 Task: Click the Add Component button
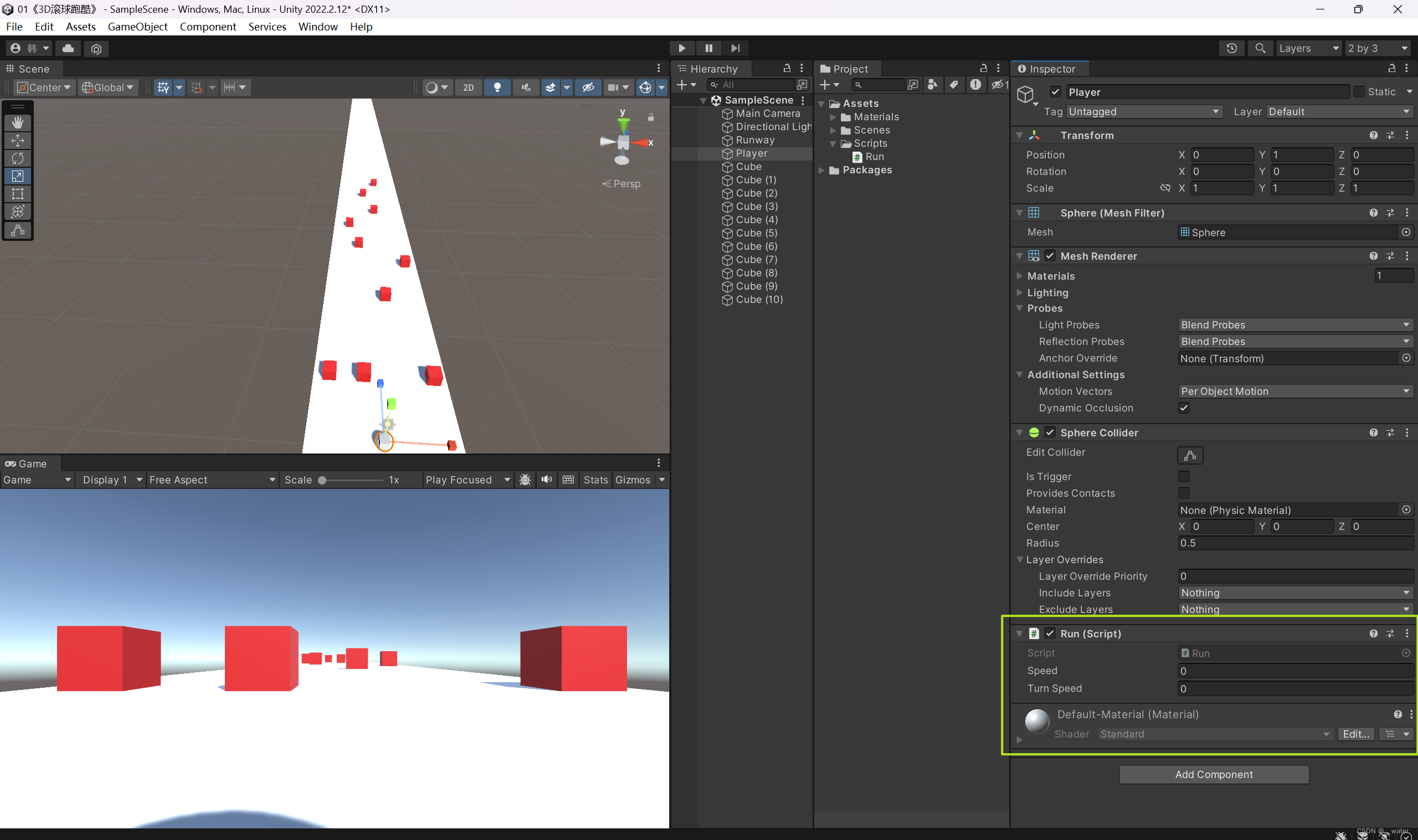pyautogui.click(x=1213, y=774)
